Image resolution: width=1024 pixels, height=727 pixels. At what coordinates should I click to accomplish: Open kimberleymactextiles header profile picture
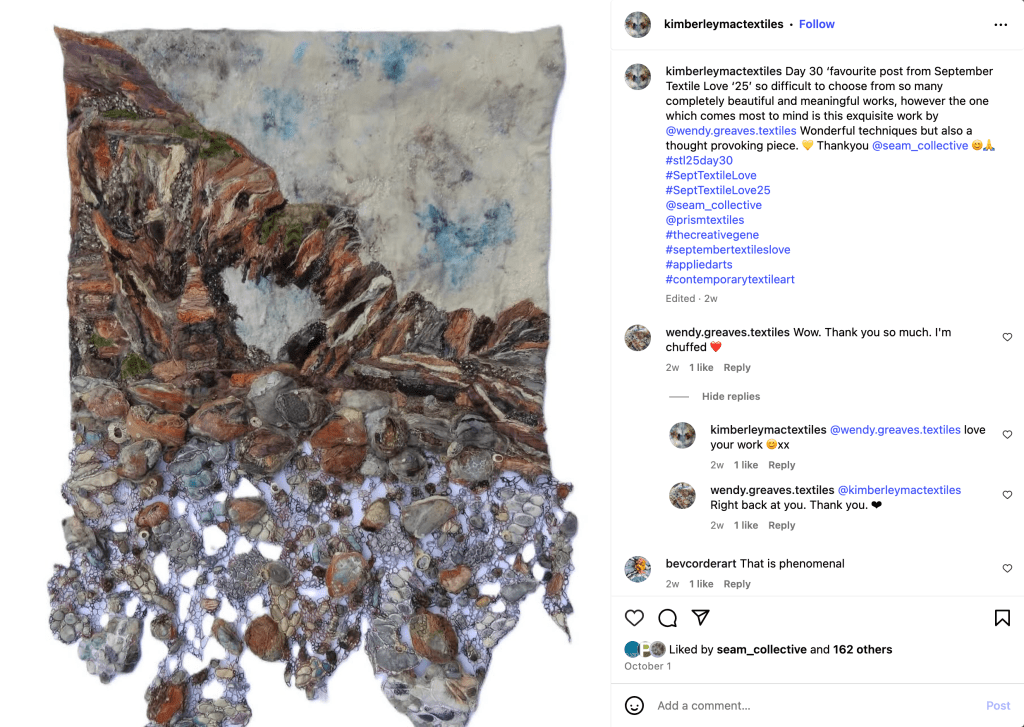(x=637, y=25)
